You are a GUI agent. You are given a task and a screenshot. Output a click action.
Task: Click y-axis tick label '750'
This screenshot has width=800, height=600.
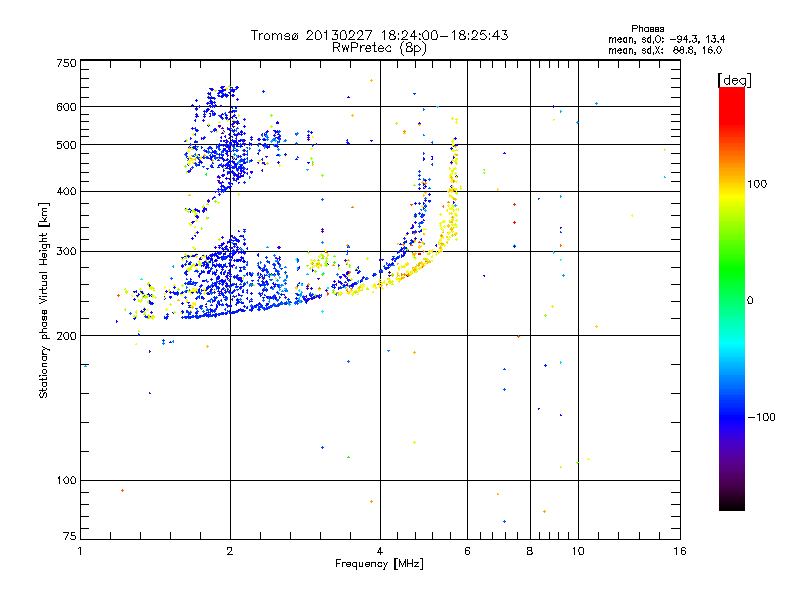(x=66, y=63)
